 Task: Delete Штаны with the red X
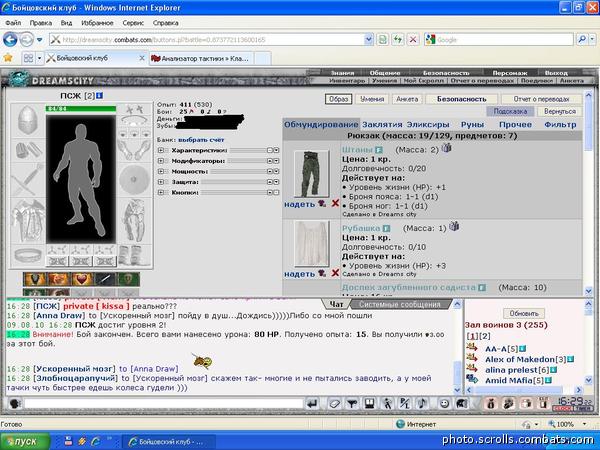click(x=335, y=203)
